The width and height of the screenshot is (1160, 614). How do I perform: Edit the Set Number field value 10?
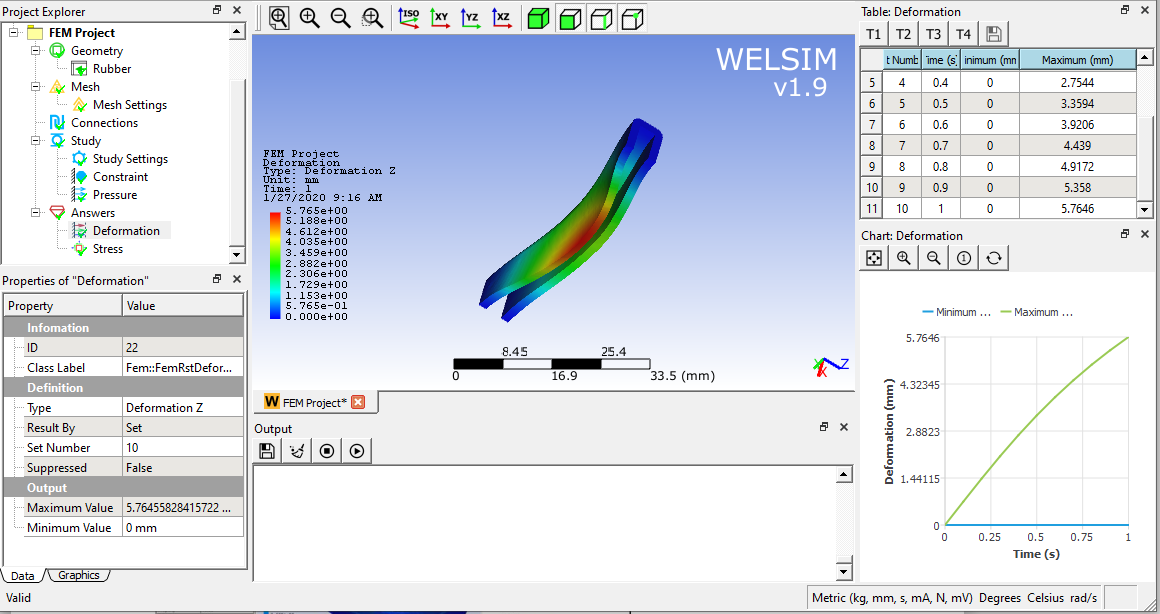tap(183, 448)
